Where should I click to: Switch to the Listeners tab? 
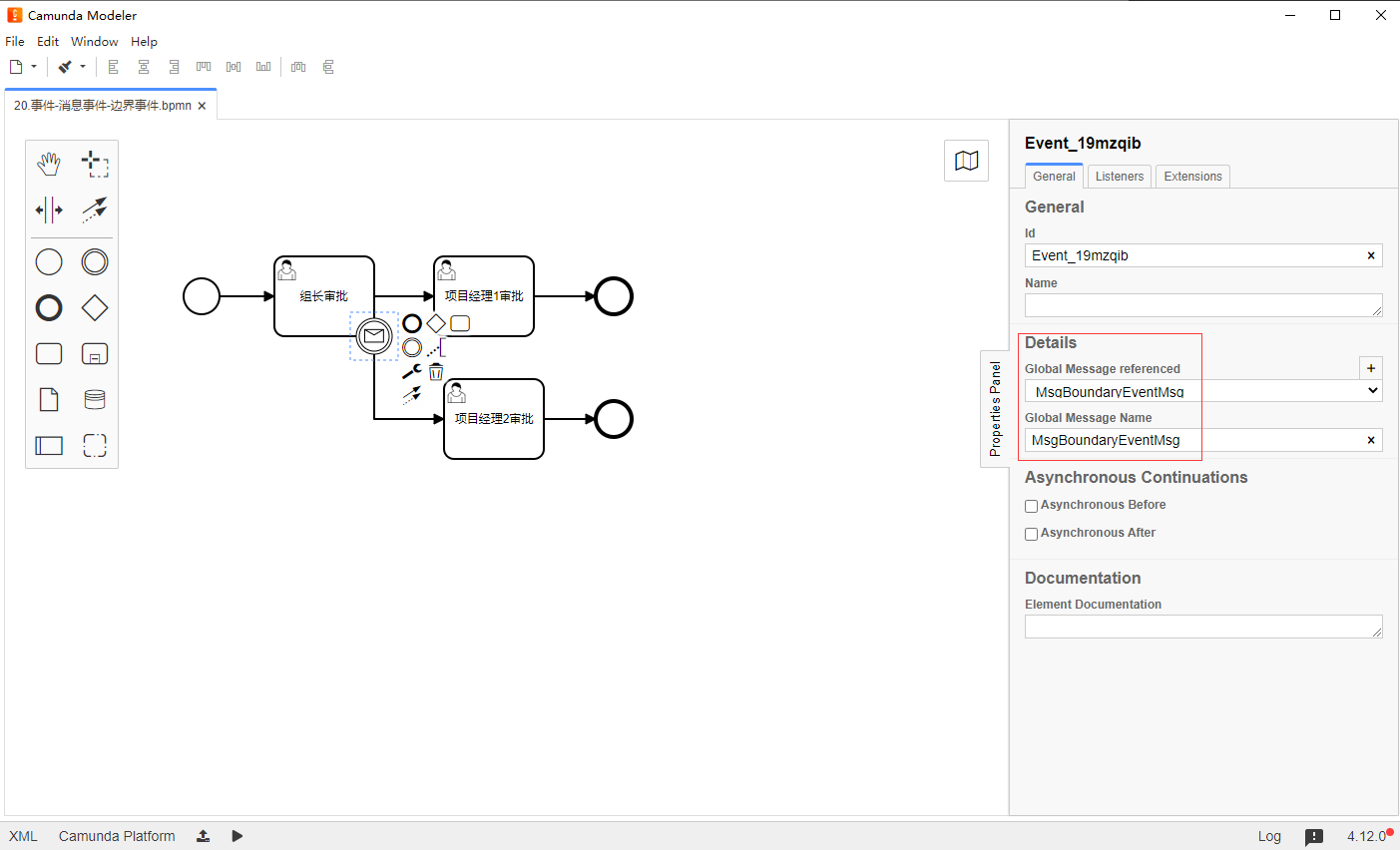tap(1120, 177)
